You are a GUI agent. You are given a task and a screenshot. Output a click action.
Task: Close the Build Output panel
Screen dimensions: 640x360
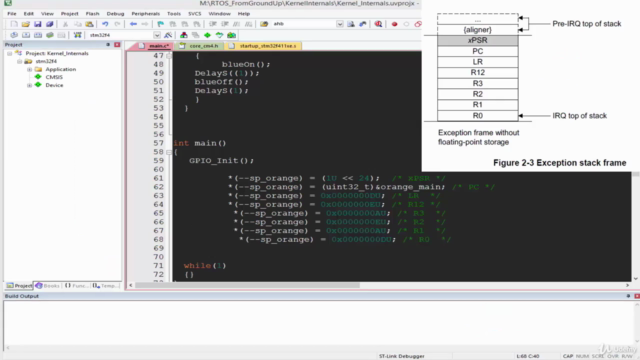click(637, 296)
